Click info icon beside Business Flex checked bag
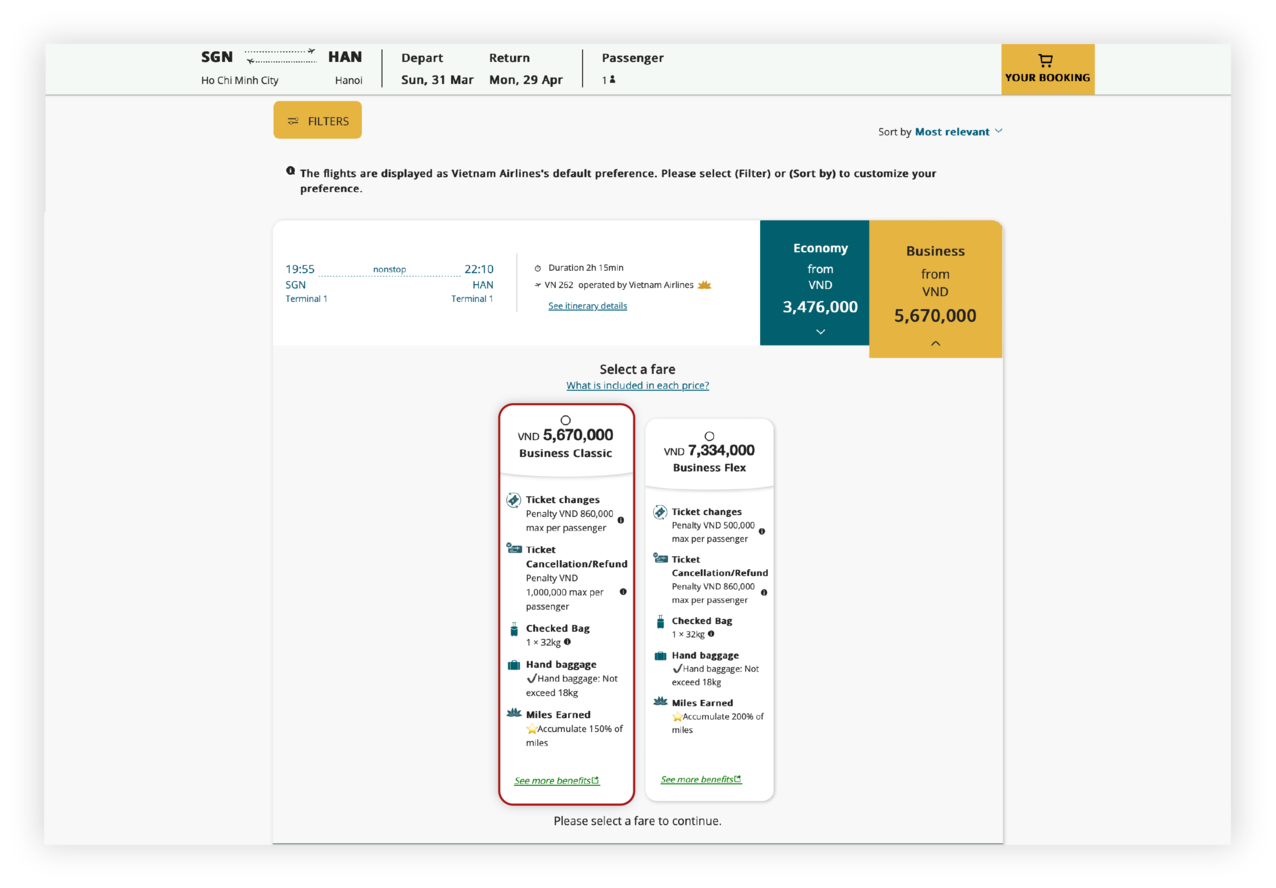The image size is (1276, 888). (x=711, y=634)
